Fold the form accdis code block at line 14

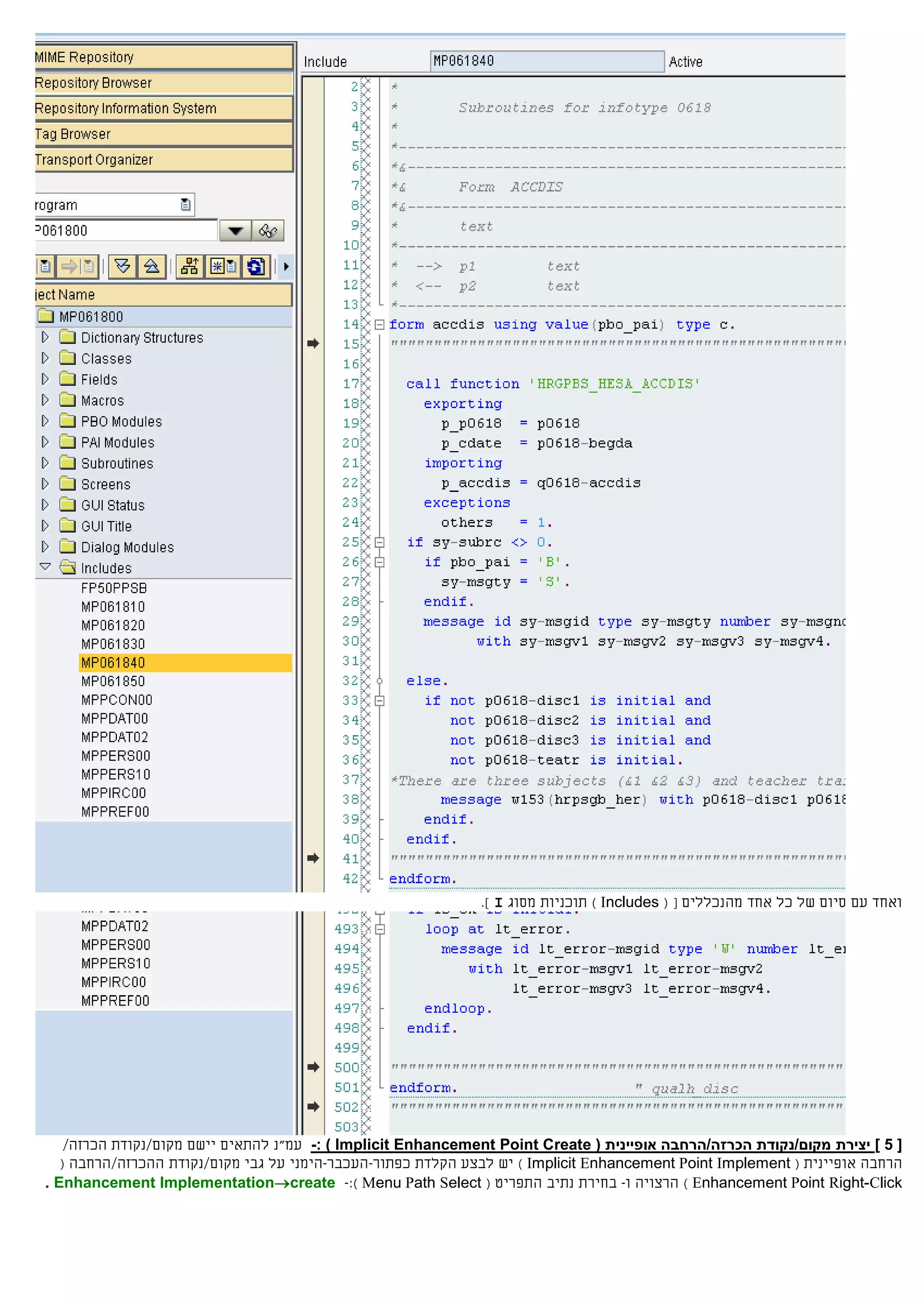379,325
